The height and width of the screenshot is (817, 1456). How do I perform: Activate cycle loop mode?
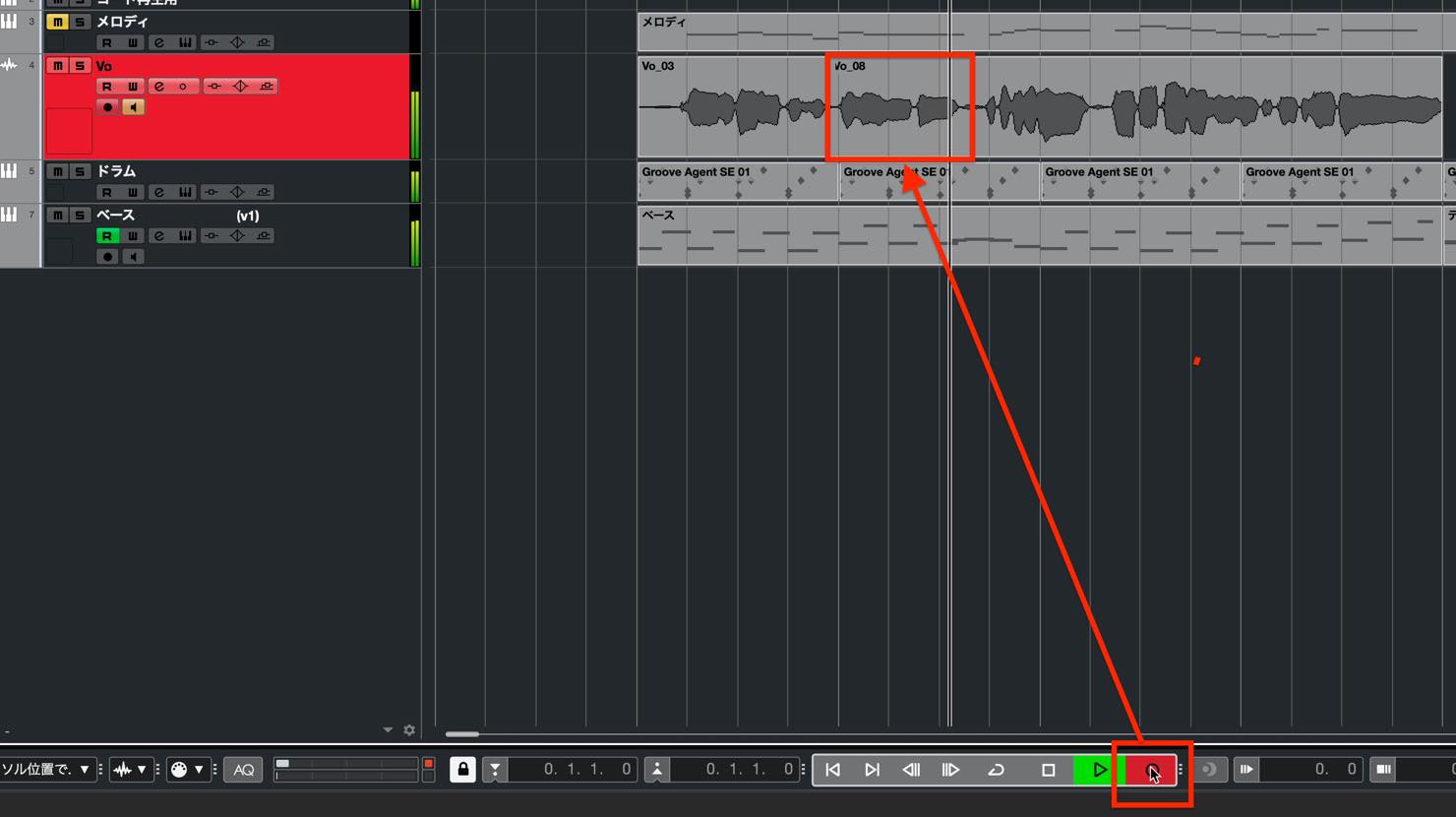pos(996,770)
